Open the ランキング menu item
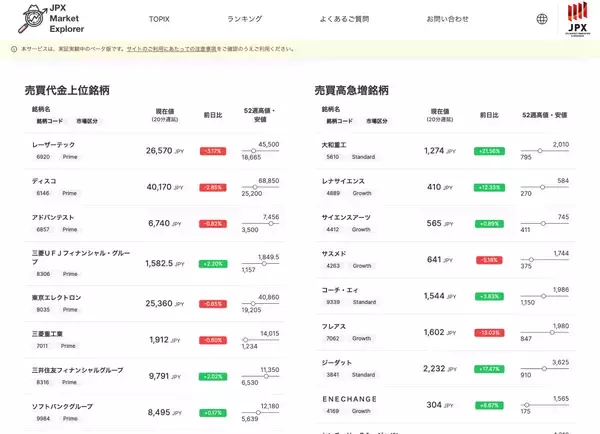This screenshot has width=600, height=434. pos(245,19)
